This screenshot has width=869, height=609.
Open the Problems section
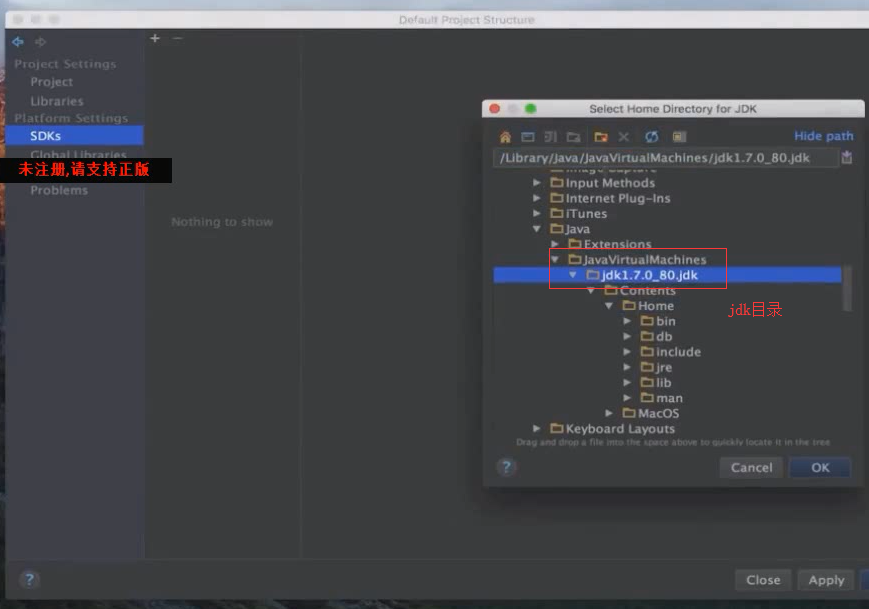[x=59, y=191]
